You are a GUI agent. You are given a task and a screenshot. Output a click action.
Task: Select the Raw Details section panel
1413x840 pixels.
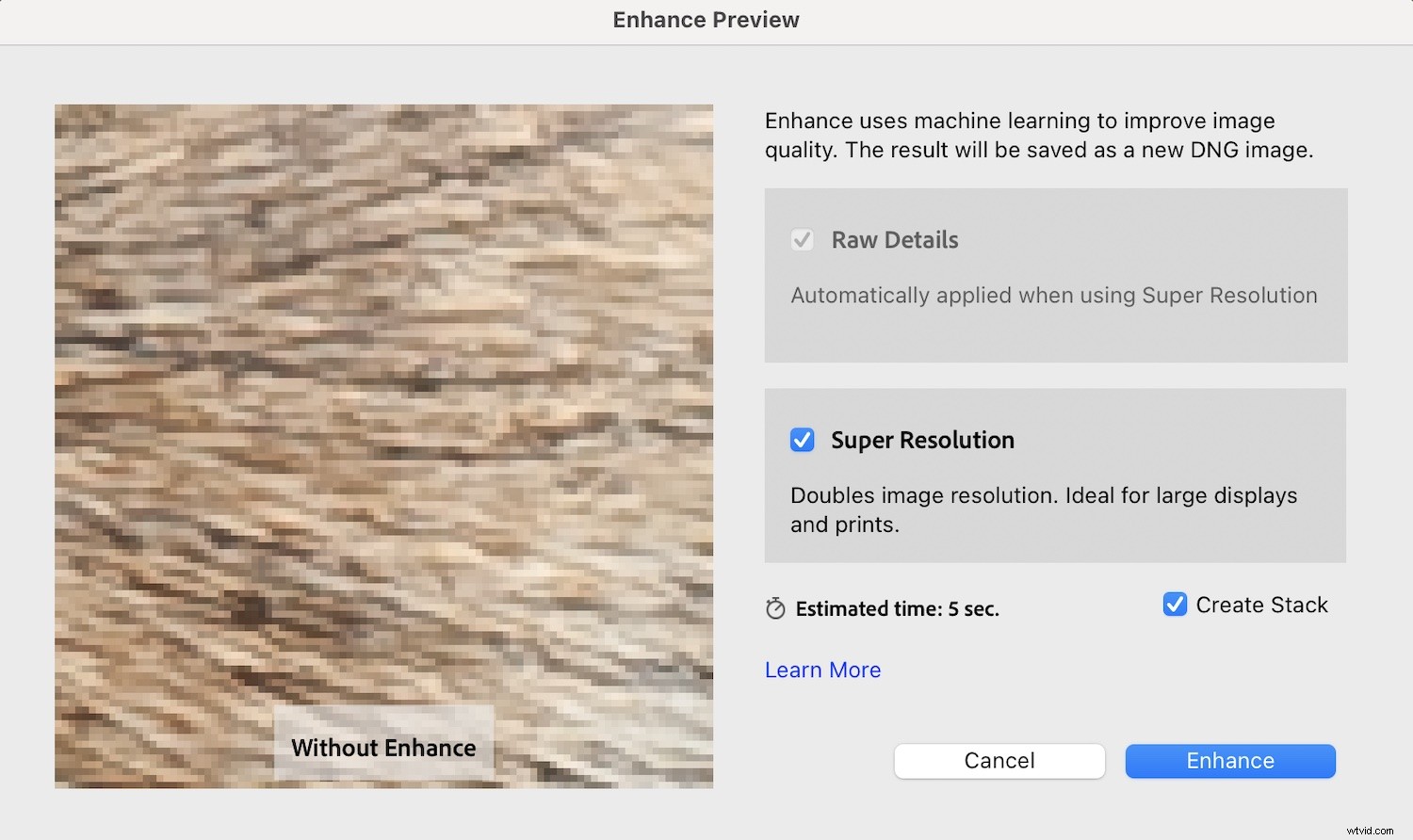[1055, 275]
